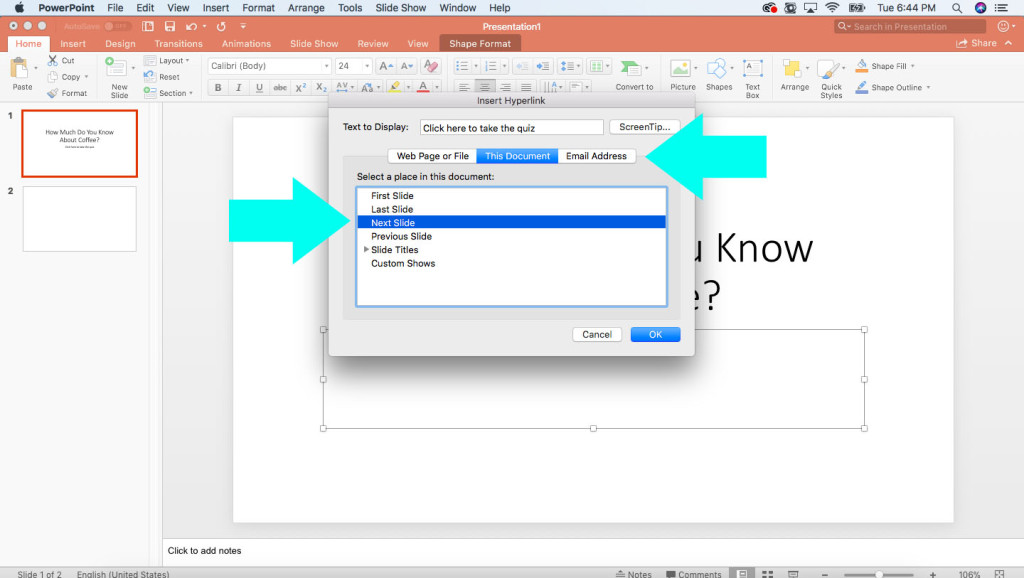Toggle Bold formatting
Viewport: 1024px width, 578px height.
coord(218,88)
